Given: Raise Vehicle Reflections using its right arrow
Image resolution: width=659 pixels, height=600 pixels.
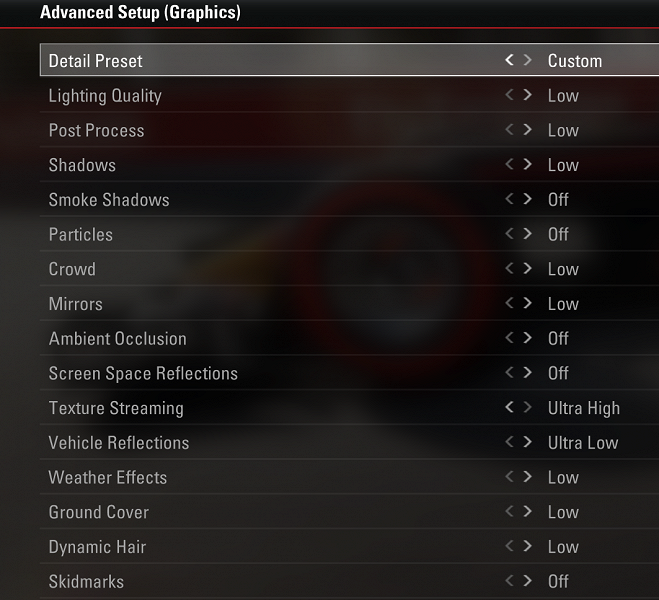Looking at the screenshot, I should (x=527, y=442).
